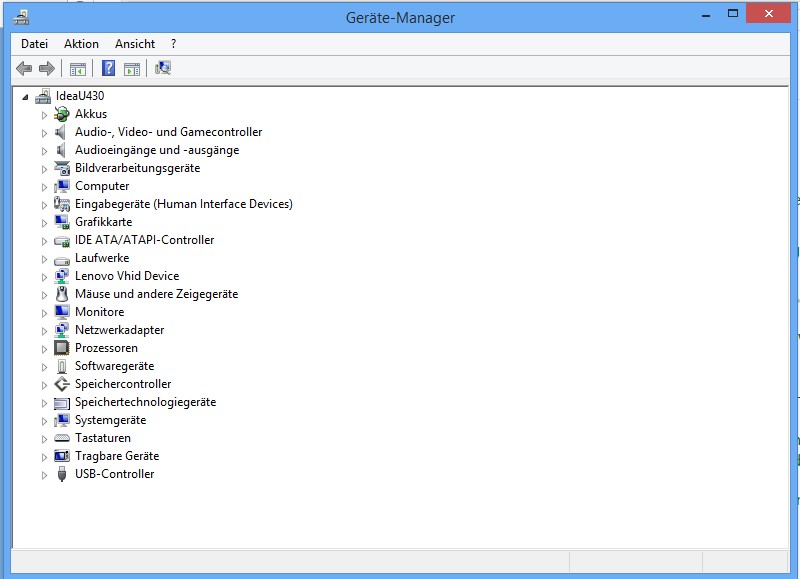Click the Lenovo Vhid Device icon

pyautogui.click(x=62, y=276)
